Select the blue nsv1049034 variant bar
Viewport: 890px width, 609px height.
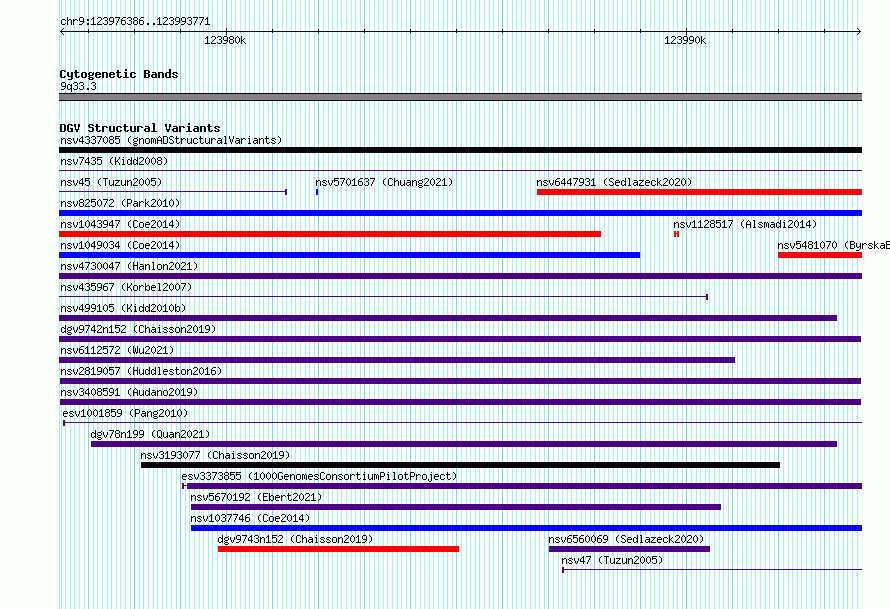coord(350,255)
